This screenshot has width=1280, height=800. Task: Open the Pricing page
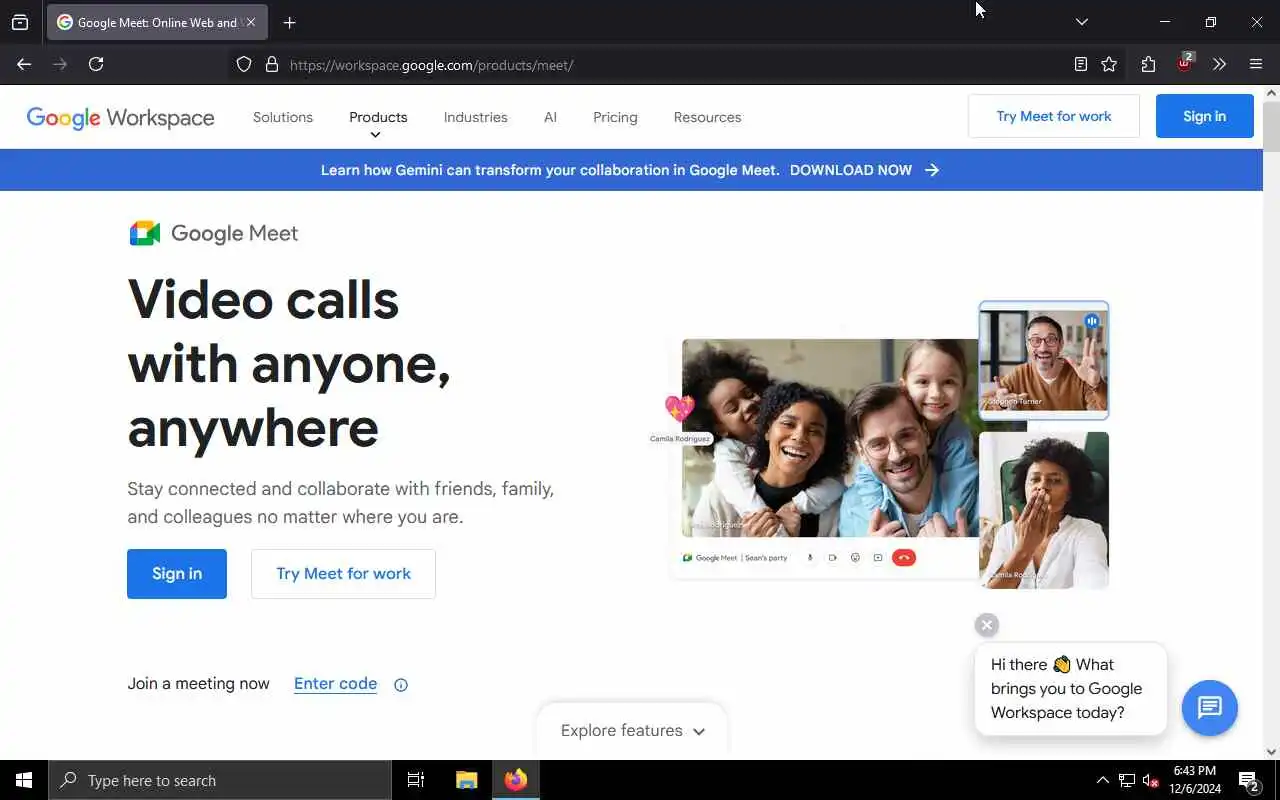coord(615,117)
